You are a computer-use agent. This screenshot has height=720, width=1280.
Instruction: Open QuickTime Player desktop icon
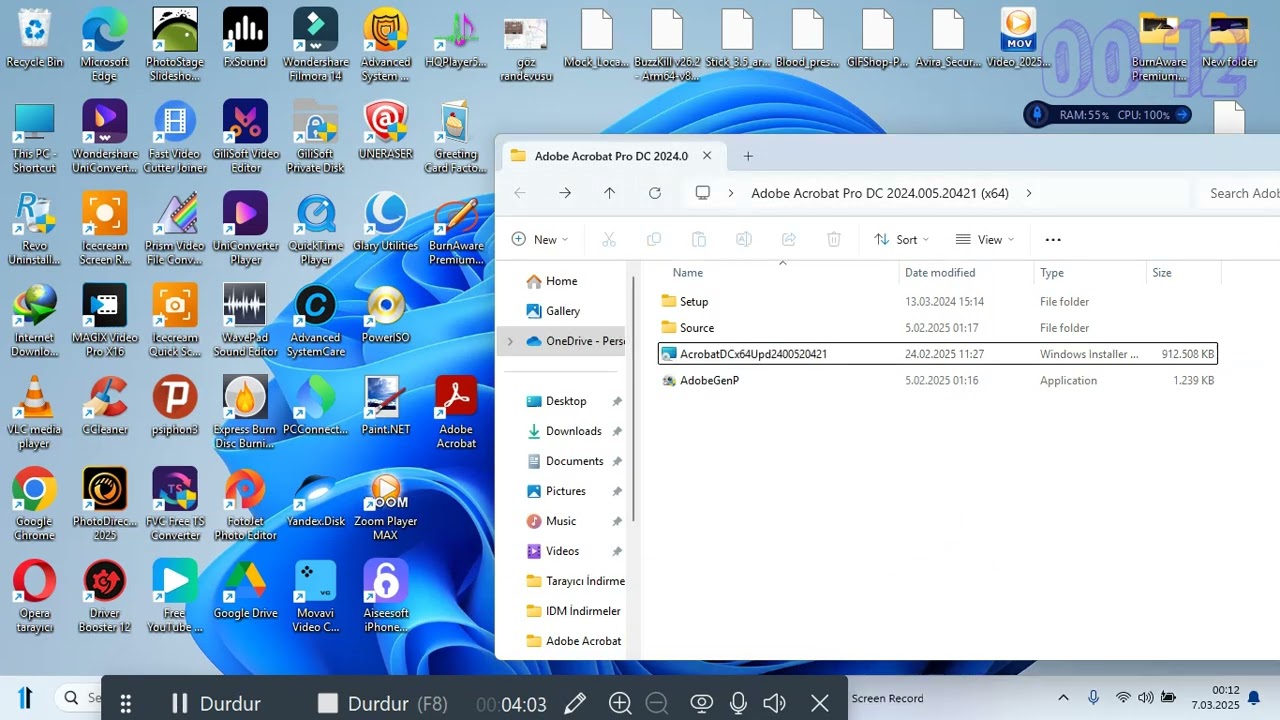tap(315, 229)
